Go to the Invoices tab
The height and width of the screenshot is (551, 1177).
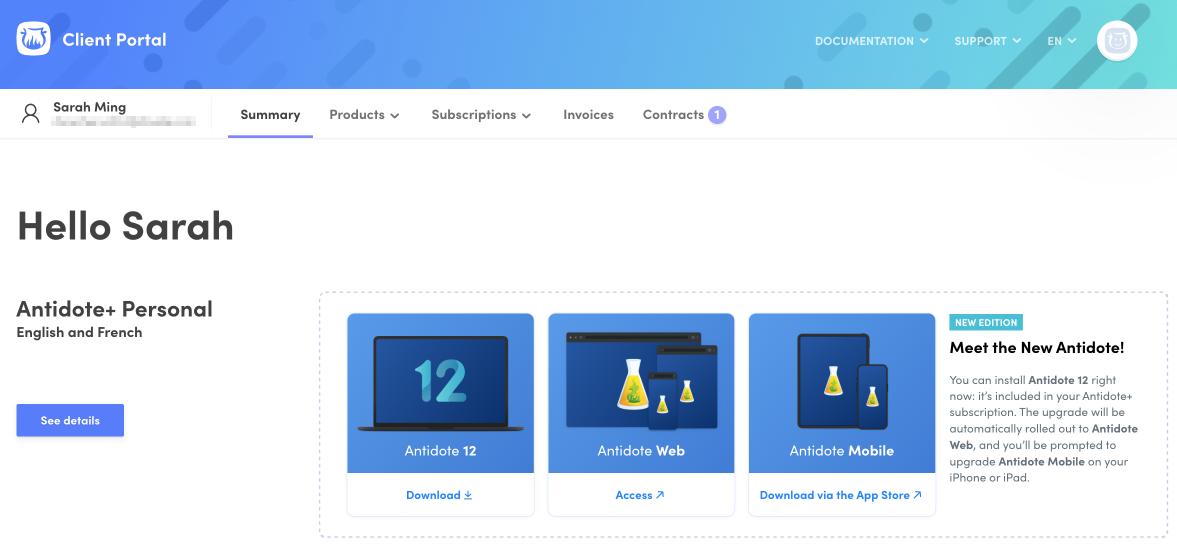(588, 115)
